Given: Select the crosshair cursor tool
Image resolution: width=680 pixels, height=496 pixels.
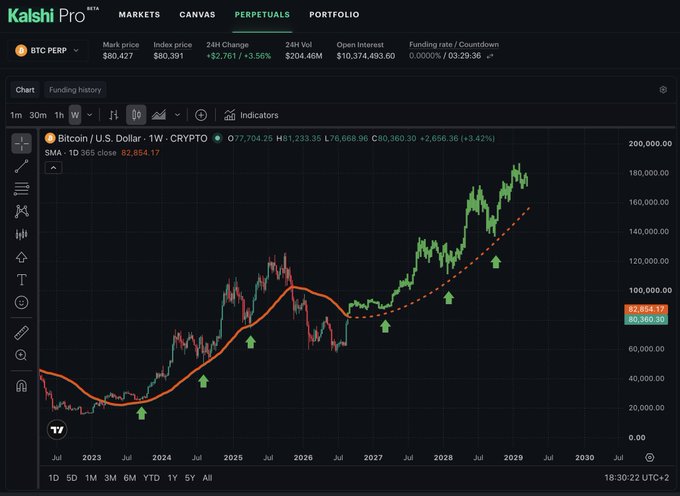Looking at the screenshot, I should [x=22, y=144].
